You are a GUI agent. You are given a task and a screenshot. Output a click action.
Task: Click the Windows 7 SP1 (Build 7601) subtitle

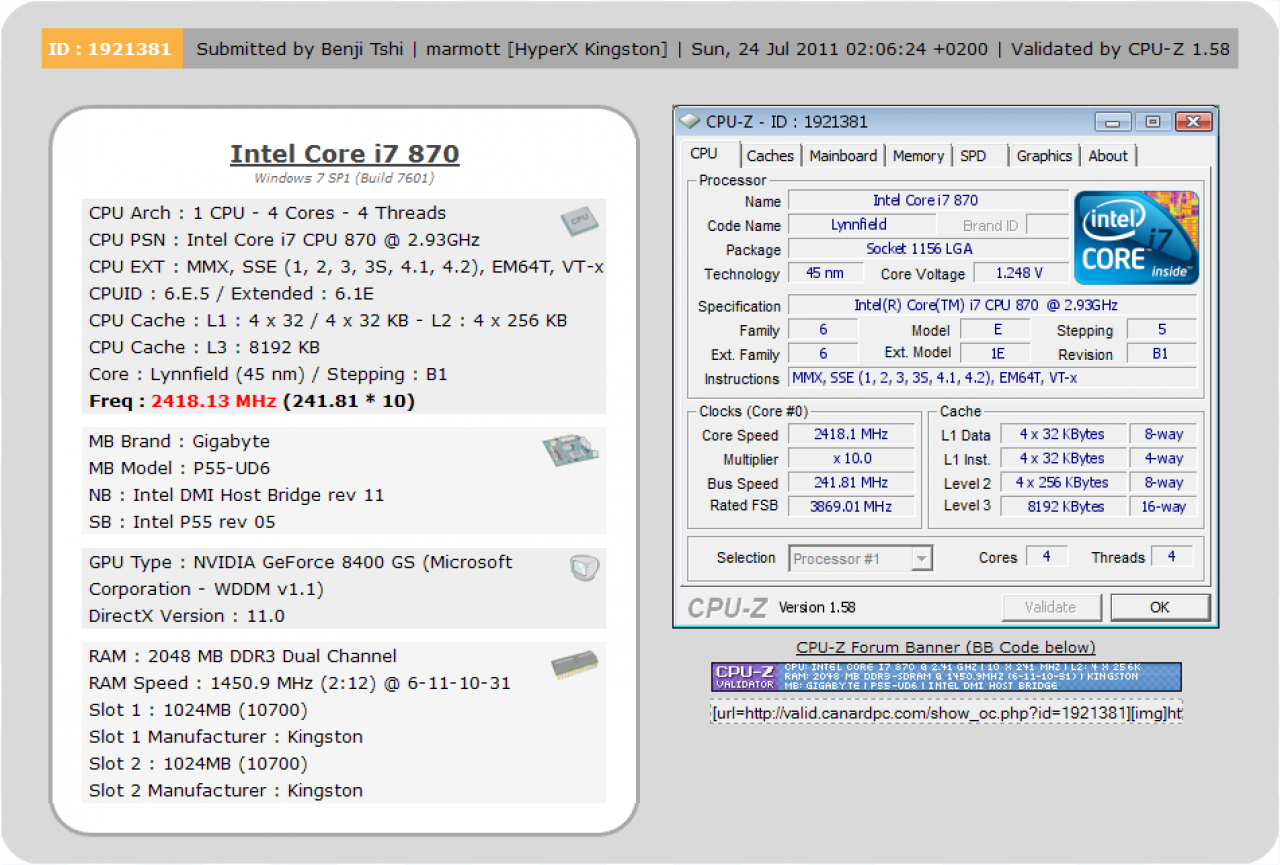(x=344, y=178)
